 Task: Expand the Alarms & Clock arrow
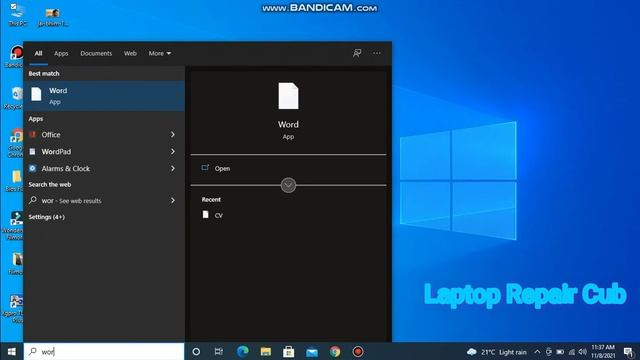(x=173, y=168)
